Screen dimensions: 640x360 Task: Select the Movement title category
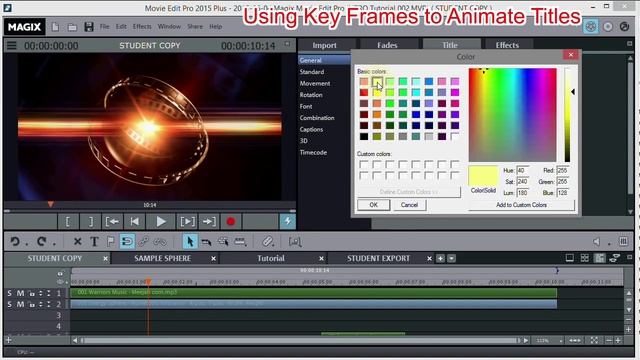point(315,83)
